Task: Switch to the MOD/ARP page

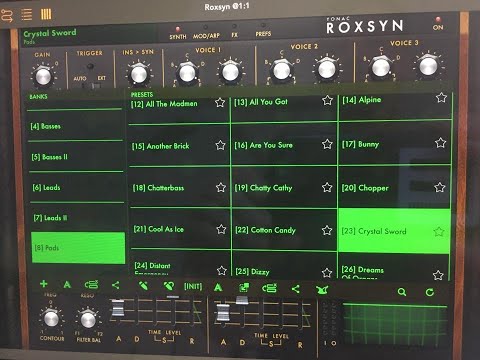Action: (206, 33)
